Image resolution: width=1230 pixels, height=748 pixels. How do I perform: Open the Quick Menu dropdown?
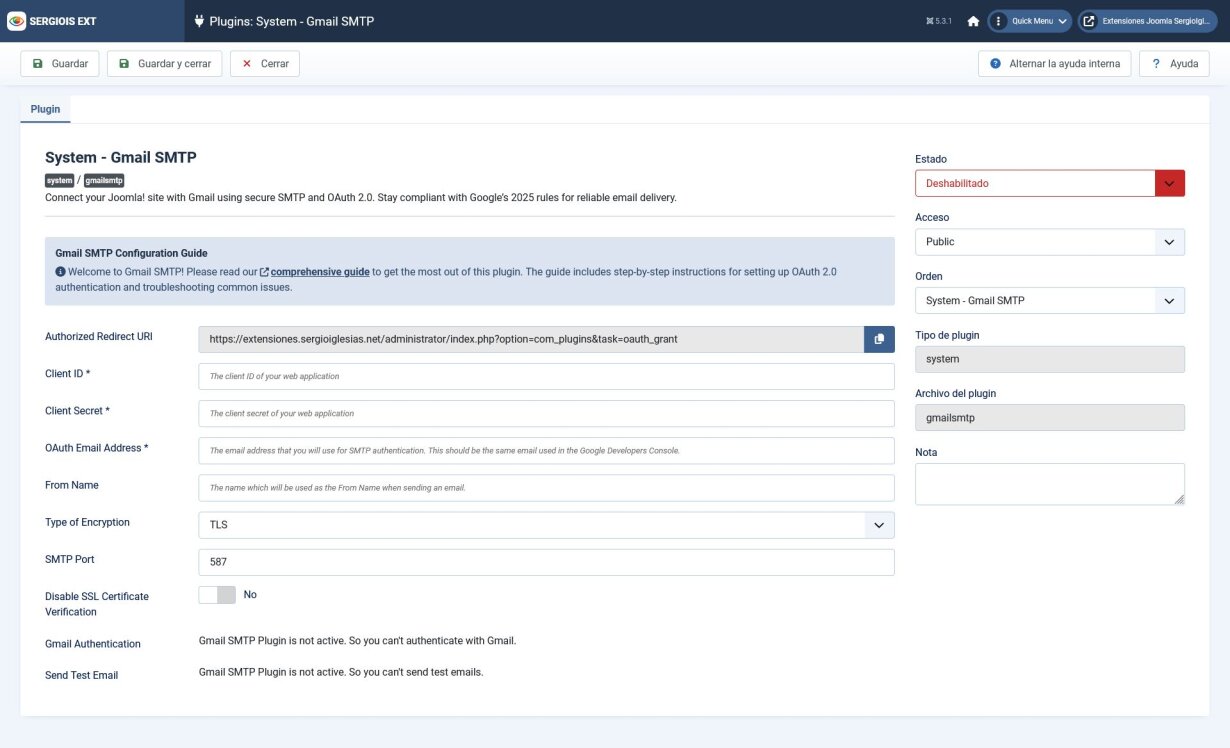pyautogui.click(x=1029, y=21)
